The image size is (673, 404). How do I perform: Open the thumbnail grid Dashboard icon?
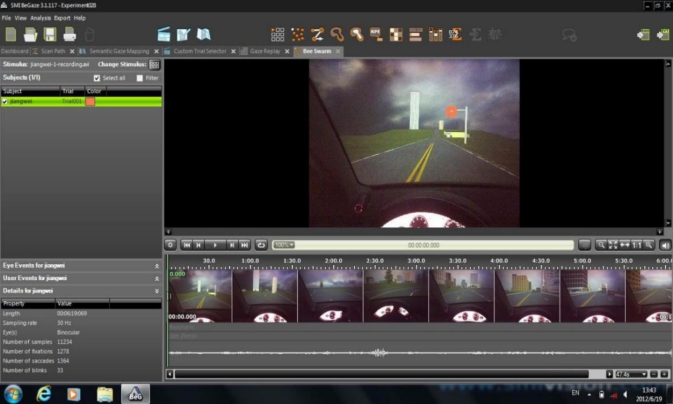click(277, 34)
